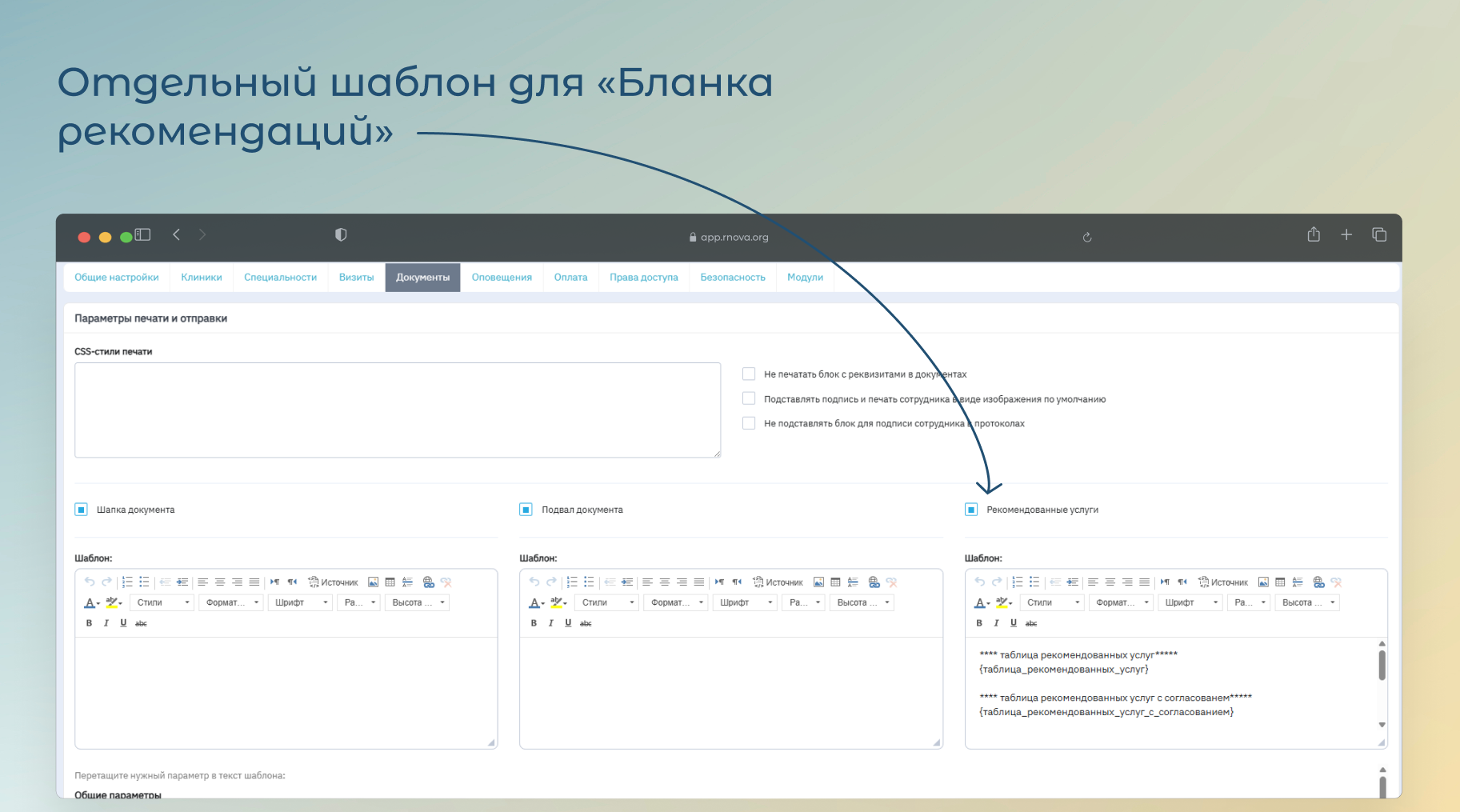The width and height of the screenshot is (1460, 812).
Task: Apply italic in the recommended services editor
Action: click(x=996, y=623)
